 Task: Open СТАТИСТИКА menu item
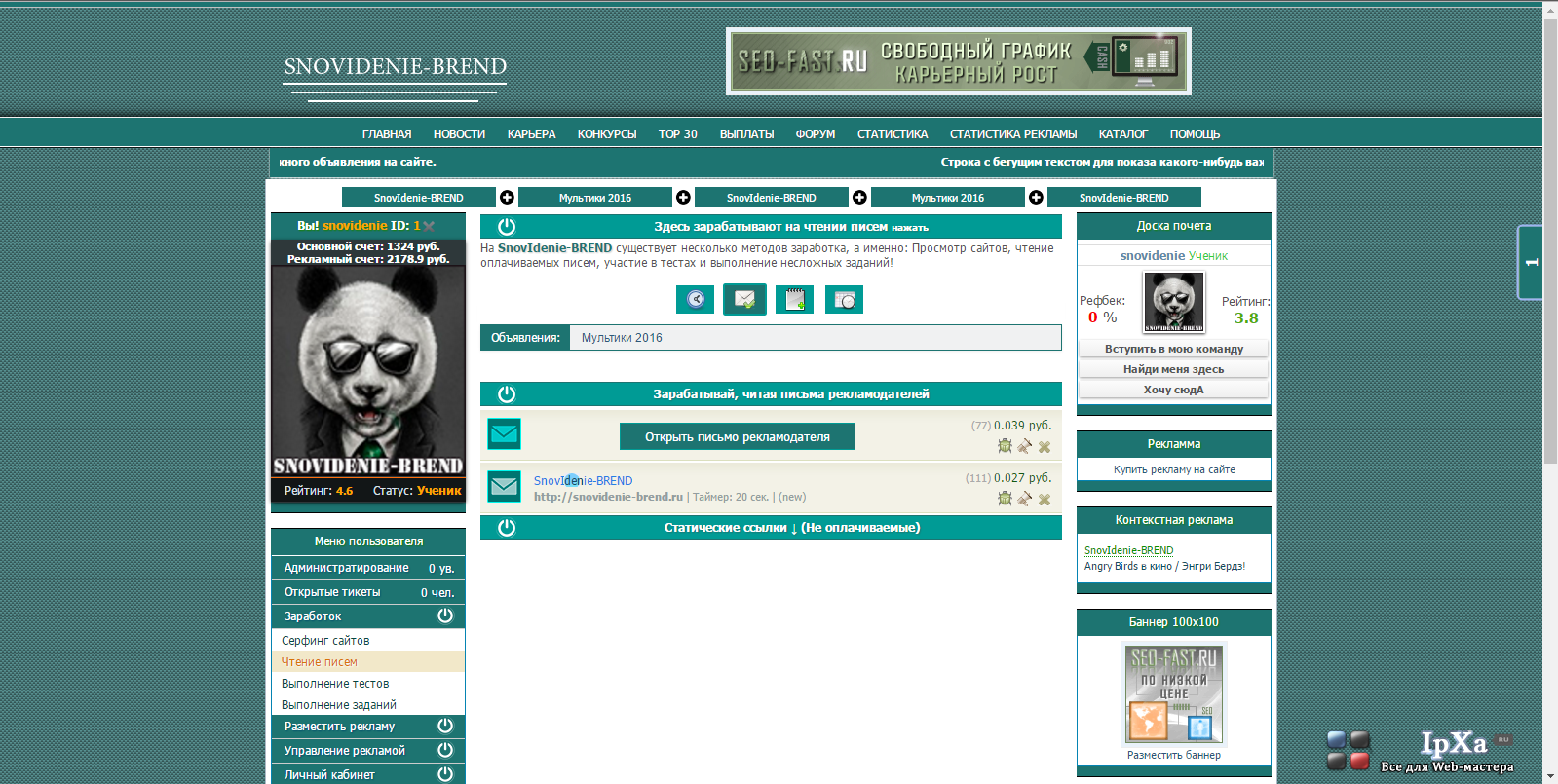click(x=893, y=134)
